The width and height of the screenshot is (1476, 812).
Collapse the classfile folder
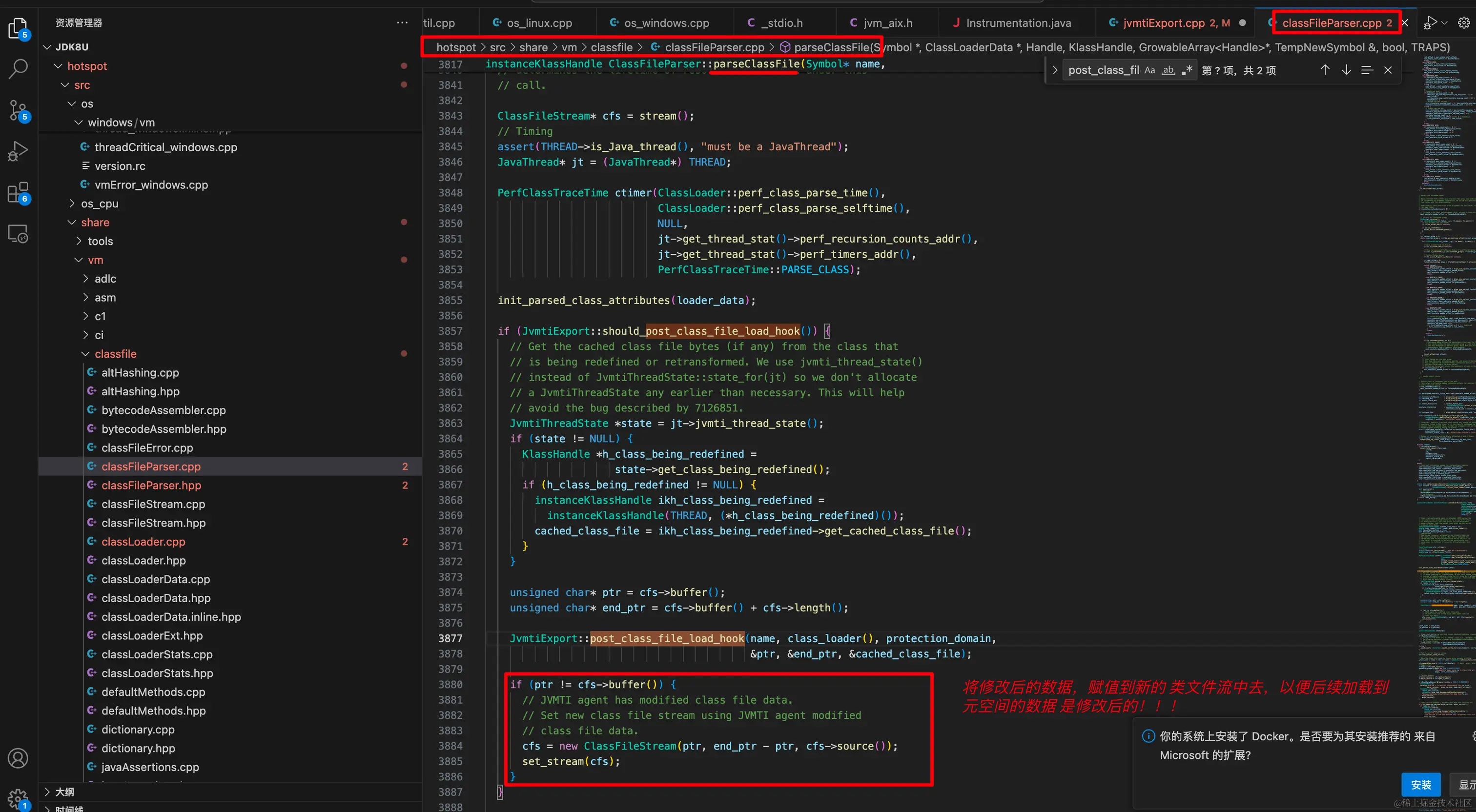(x=115, y=354)
